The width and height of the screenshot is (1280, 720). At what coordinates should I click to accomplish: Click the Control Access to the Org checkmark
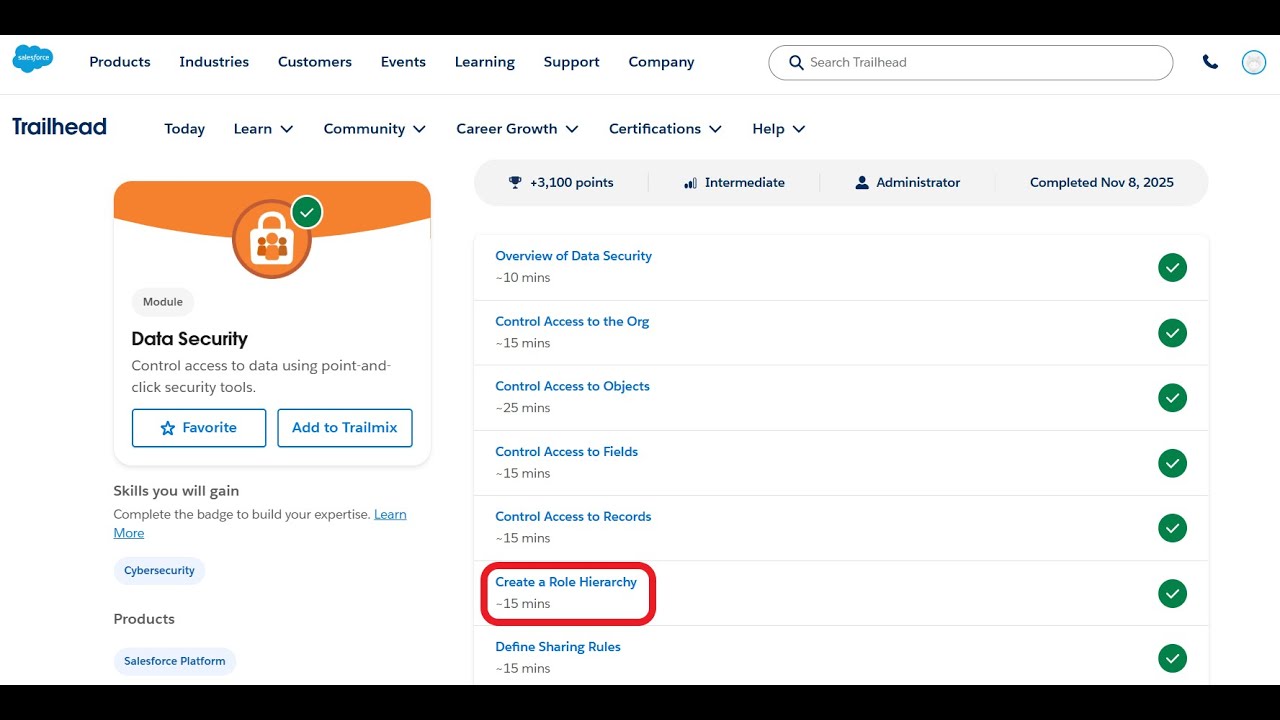point(1172,333)
